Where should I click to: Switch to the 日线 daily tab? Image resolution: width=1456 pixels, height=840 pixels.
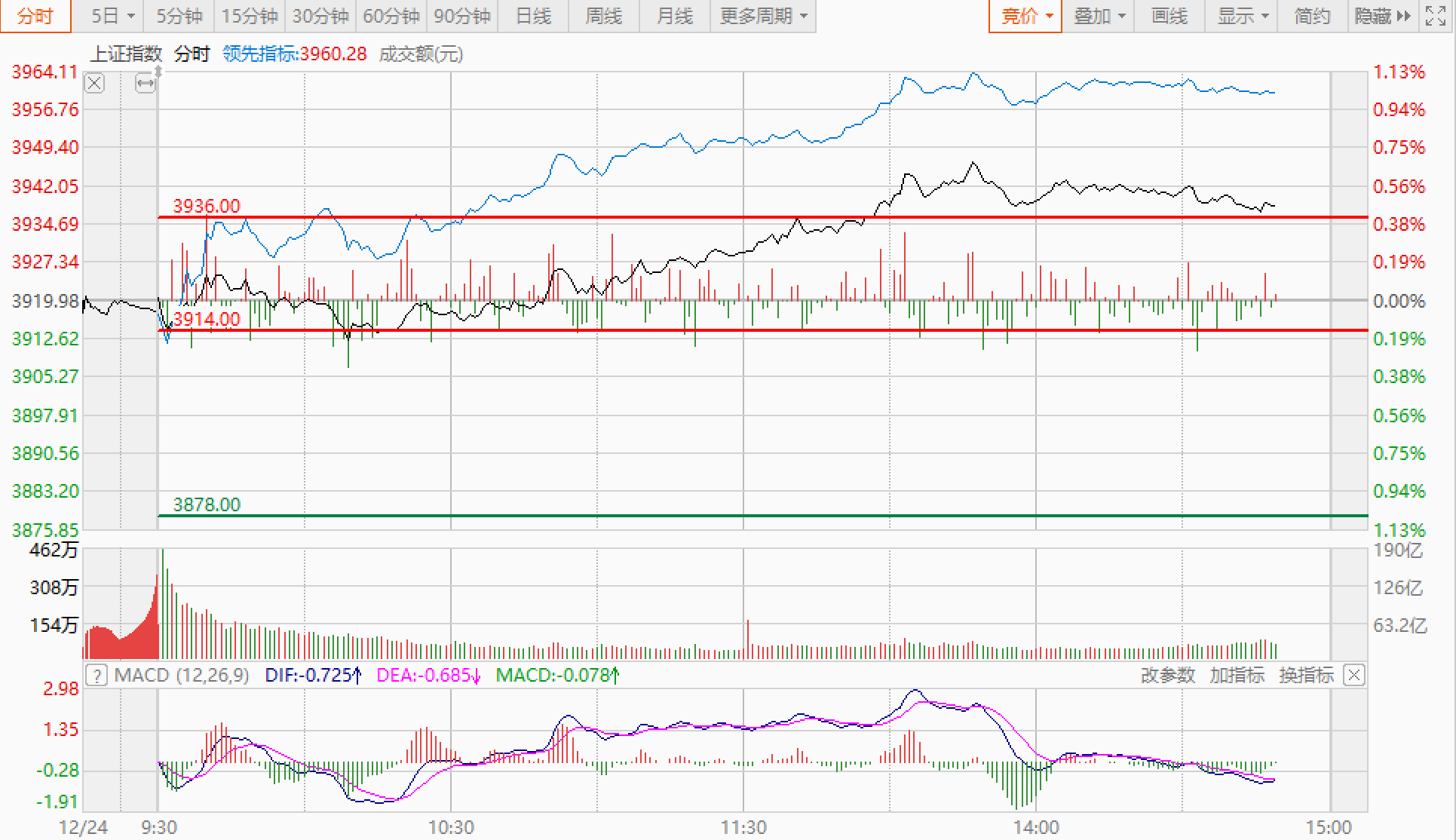point(533,16)
